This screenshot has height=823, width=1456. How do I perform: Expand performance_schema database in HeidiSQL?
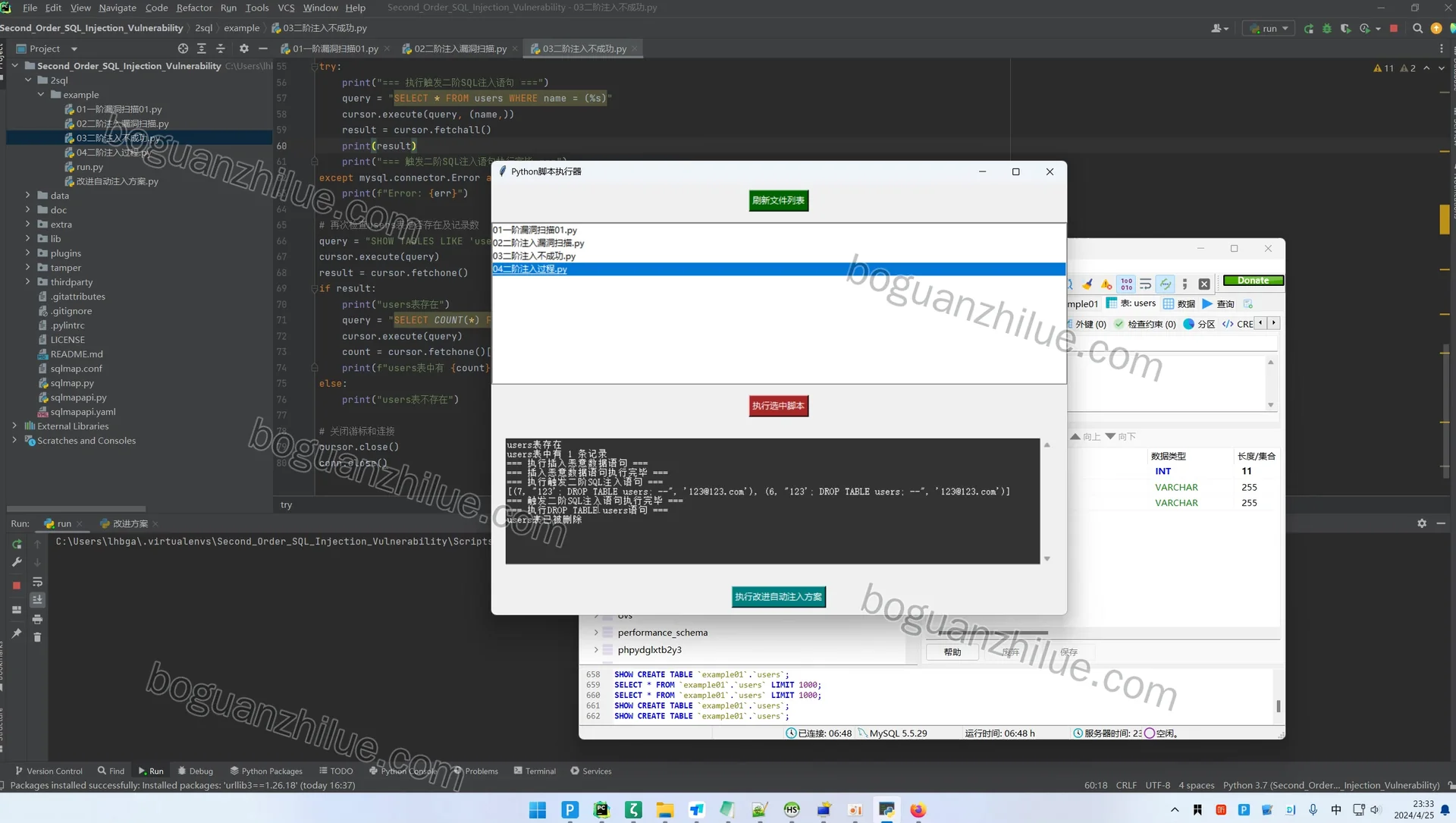coord(596,633)
